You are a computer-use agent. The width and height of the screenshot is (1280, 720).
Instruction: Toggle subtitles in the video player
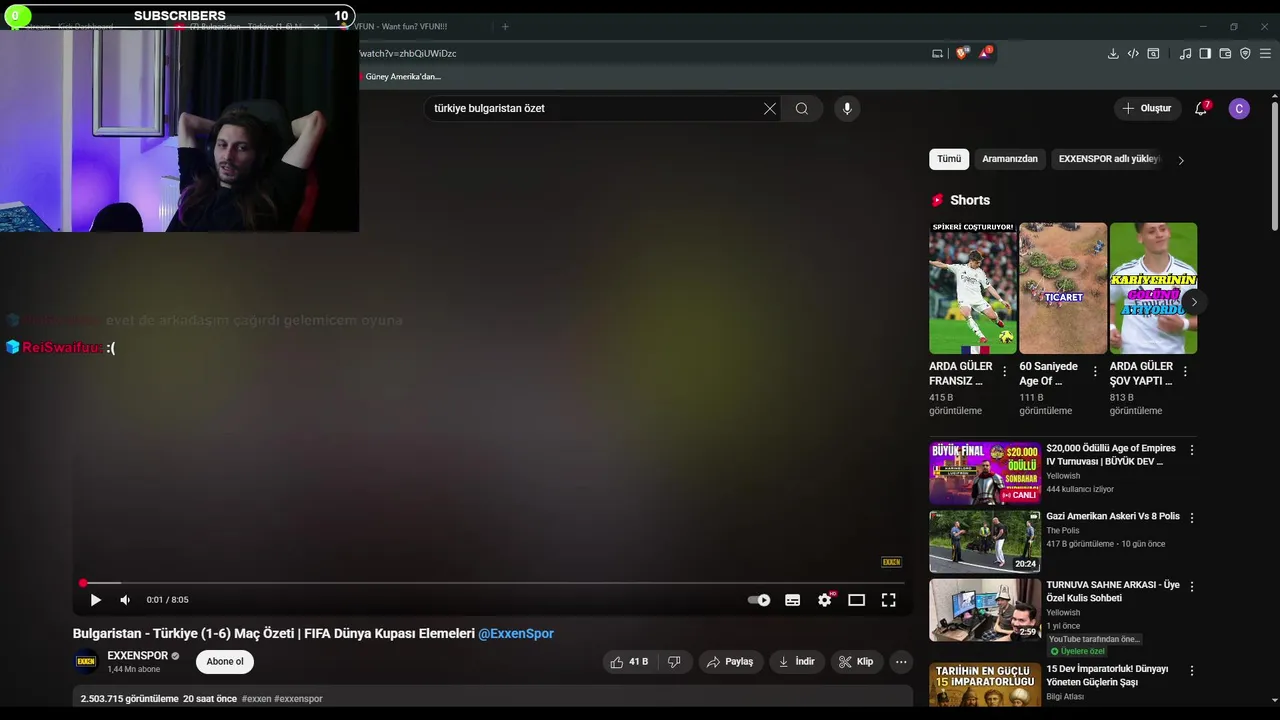[792, 600]
